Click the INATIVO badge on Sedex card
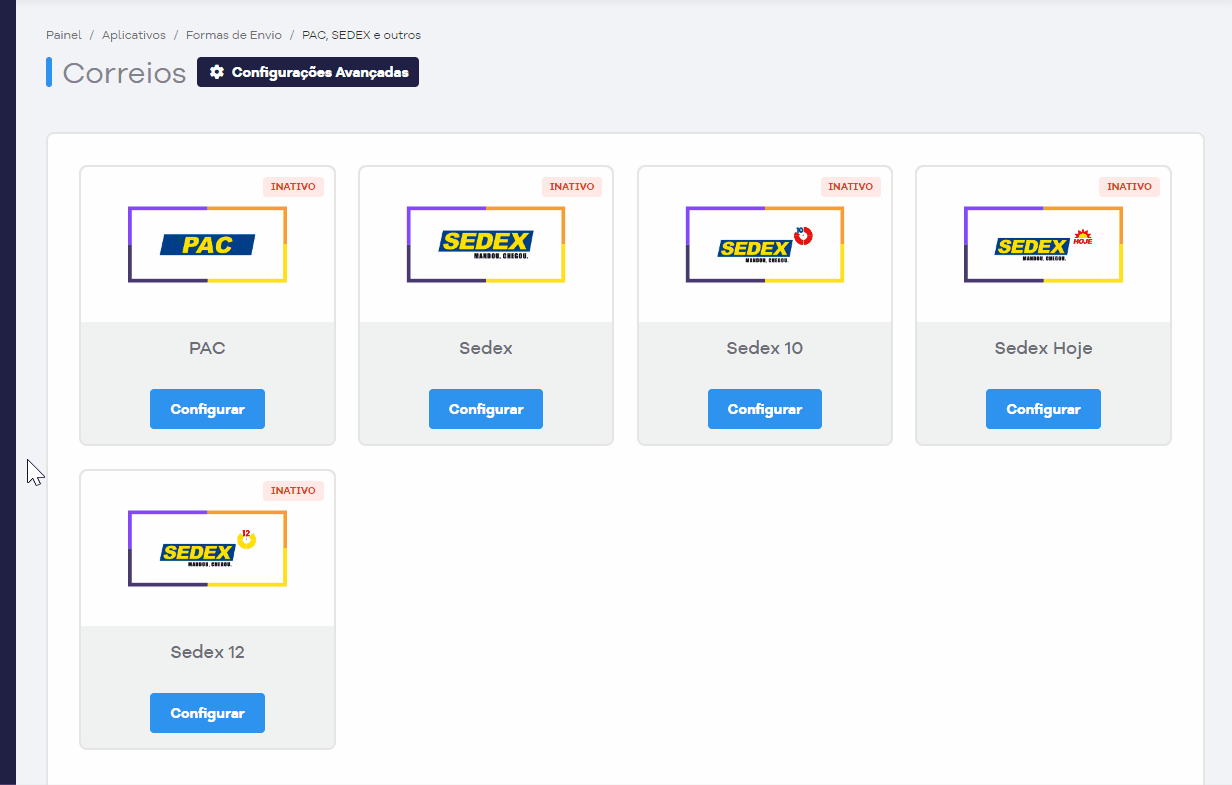Viewport: 1232px width, 785px height. [x=572, y=187]
